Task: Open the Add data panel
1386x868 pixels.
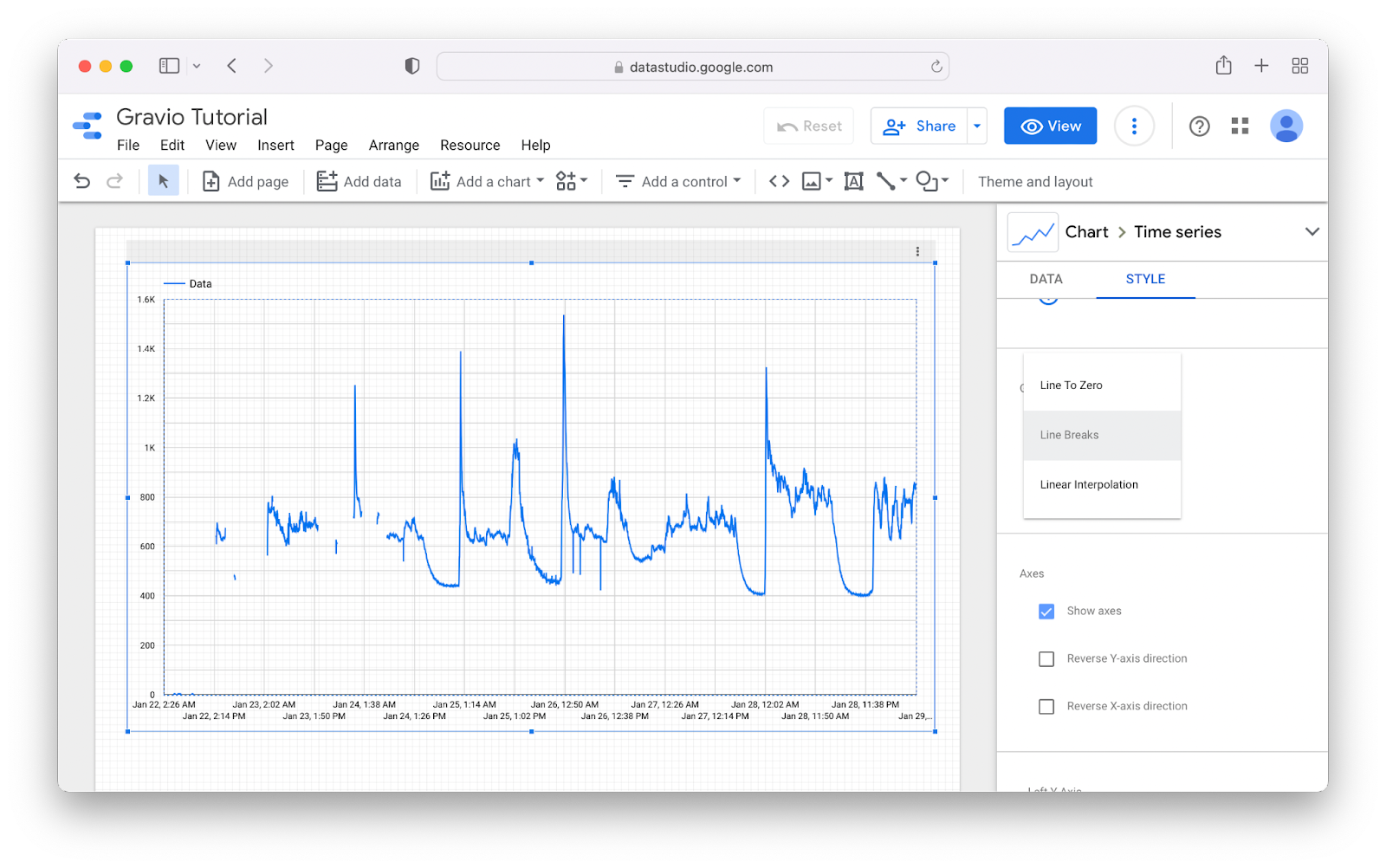Action: click(x=359, y=181)
